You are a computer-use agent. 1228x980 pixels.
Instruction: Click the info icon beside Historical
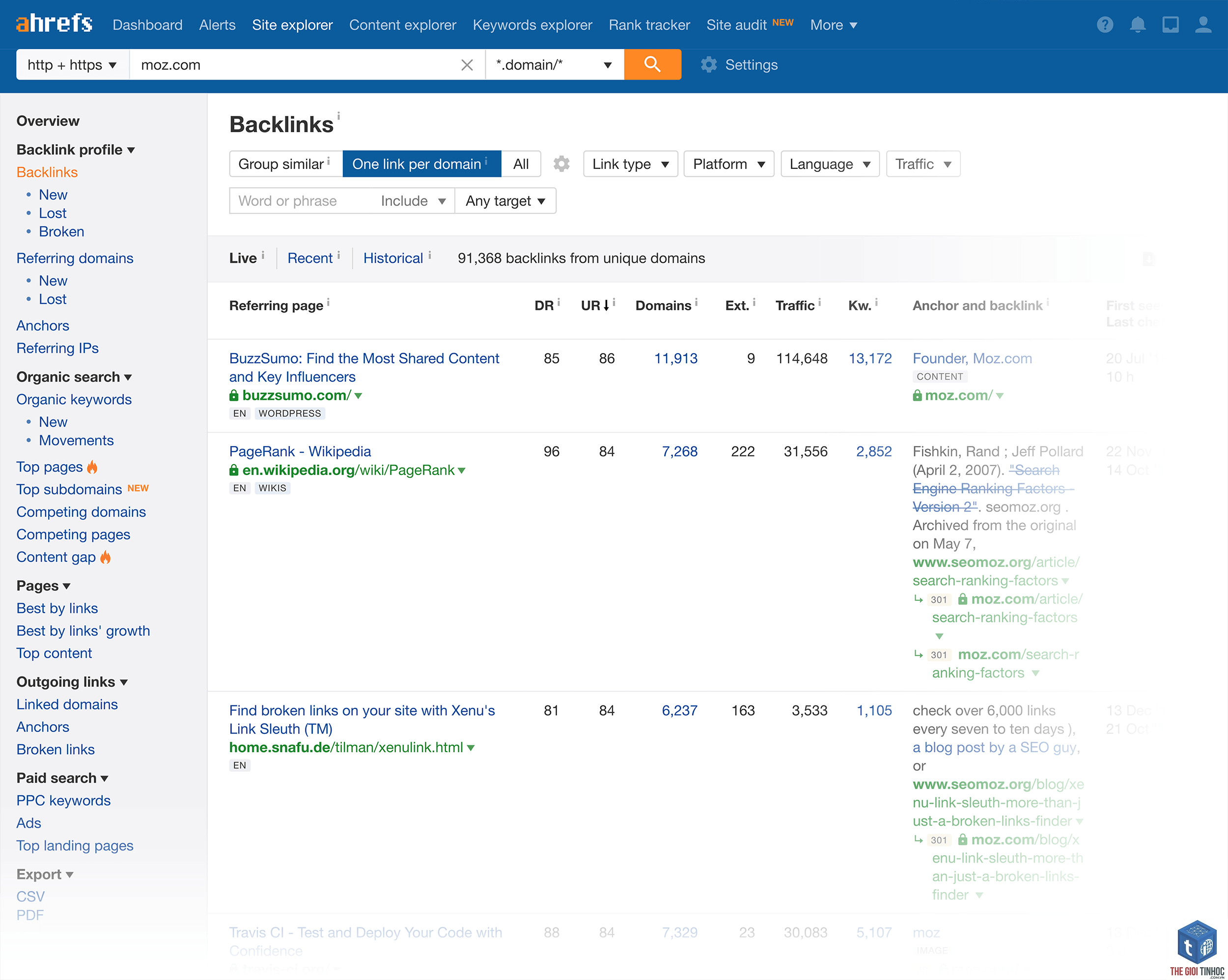[x=429, y=255]
